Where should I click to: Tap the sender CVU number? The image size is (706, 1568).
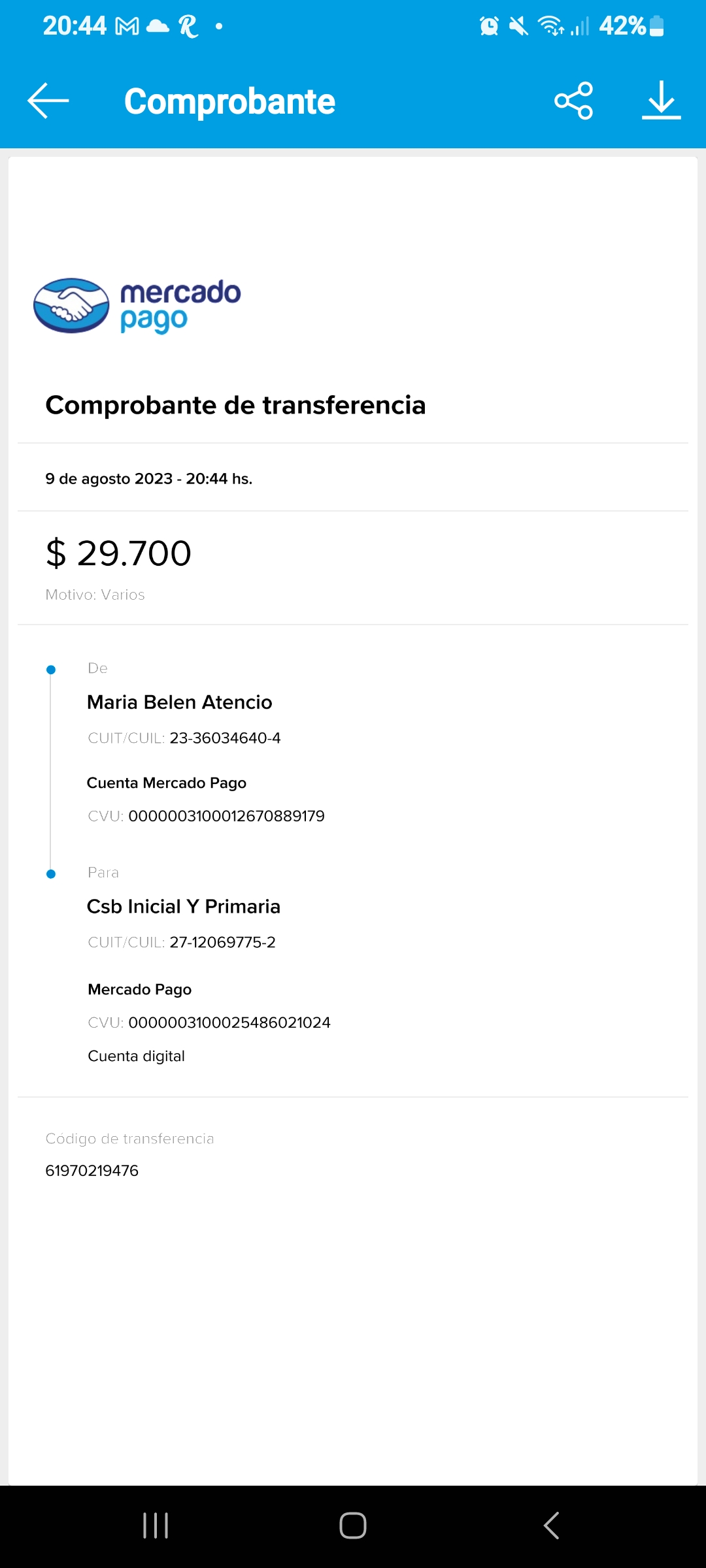pyautogui.click(x=226, y=816)
